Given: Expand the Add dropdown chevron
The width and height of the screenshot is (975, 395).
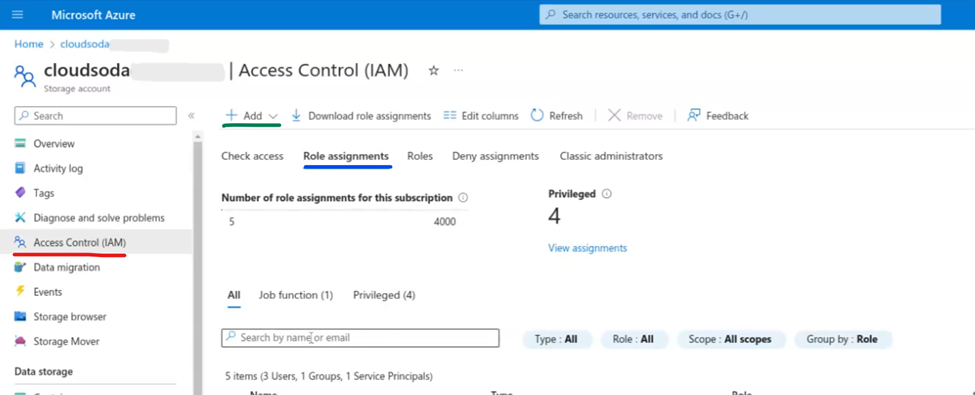Looking at the screenshot, I should [273, 116].
